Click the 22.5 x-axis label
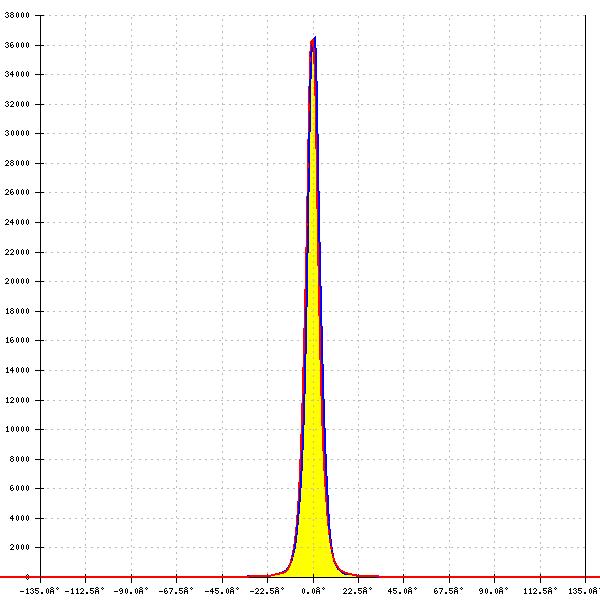 (x=358, y=591)
